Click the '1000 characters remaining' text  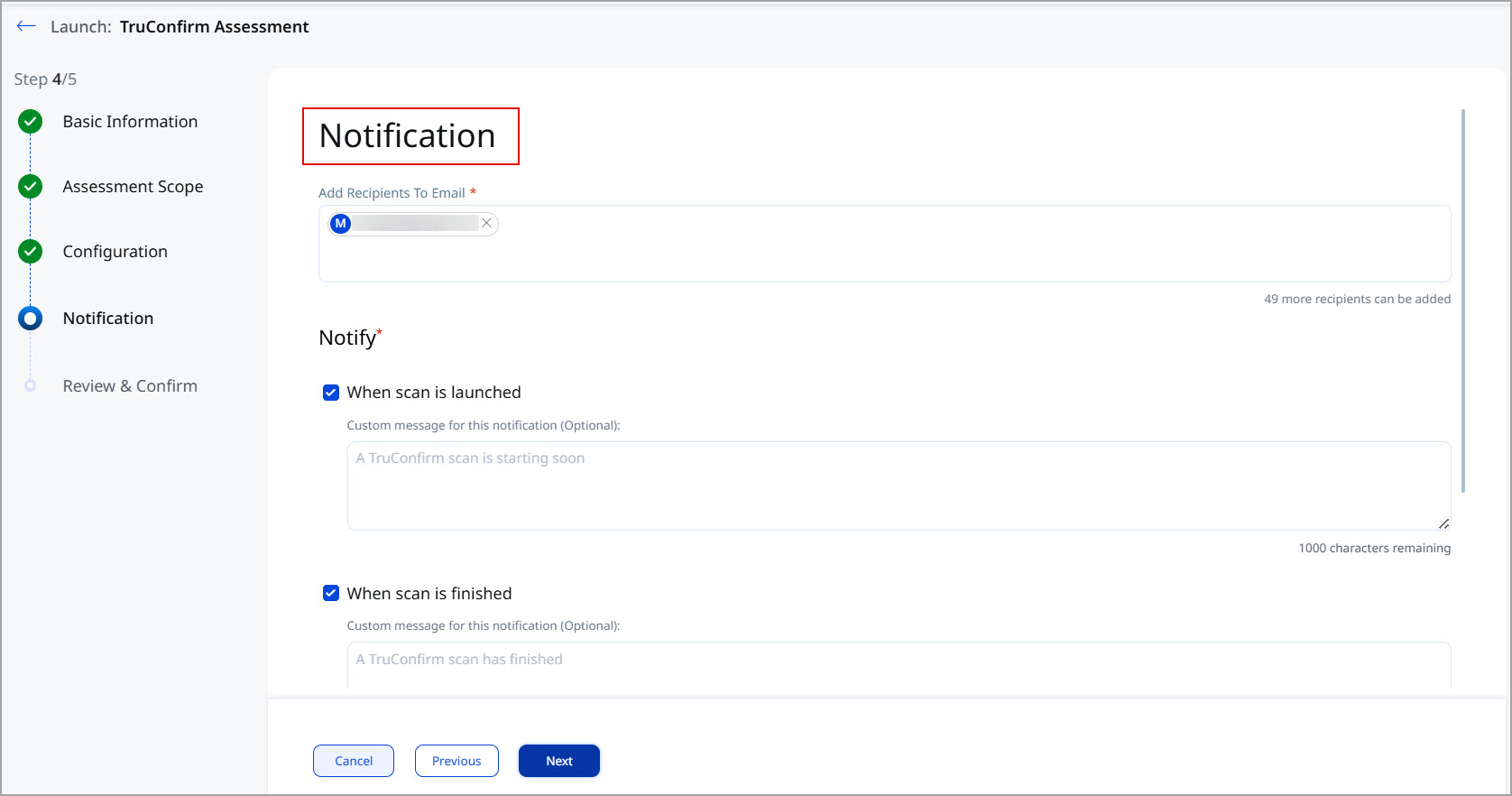(1374, 548)
